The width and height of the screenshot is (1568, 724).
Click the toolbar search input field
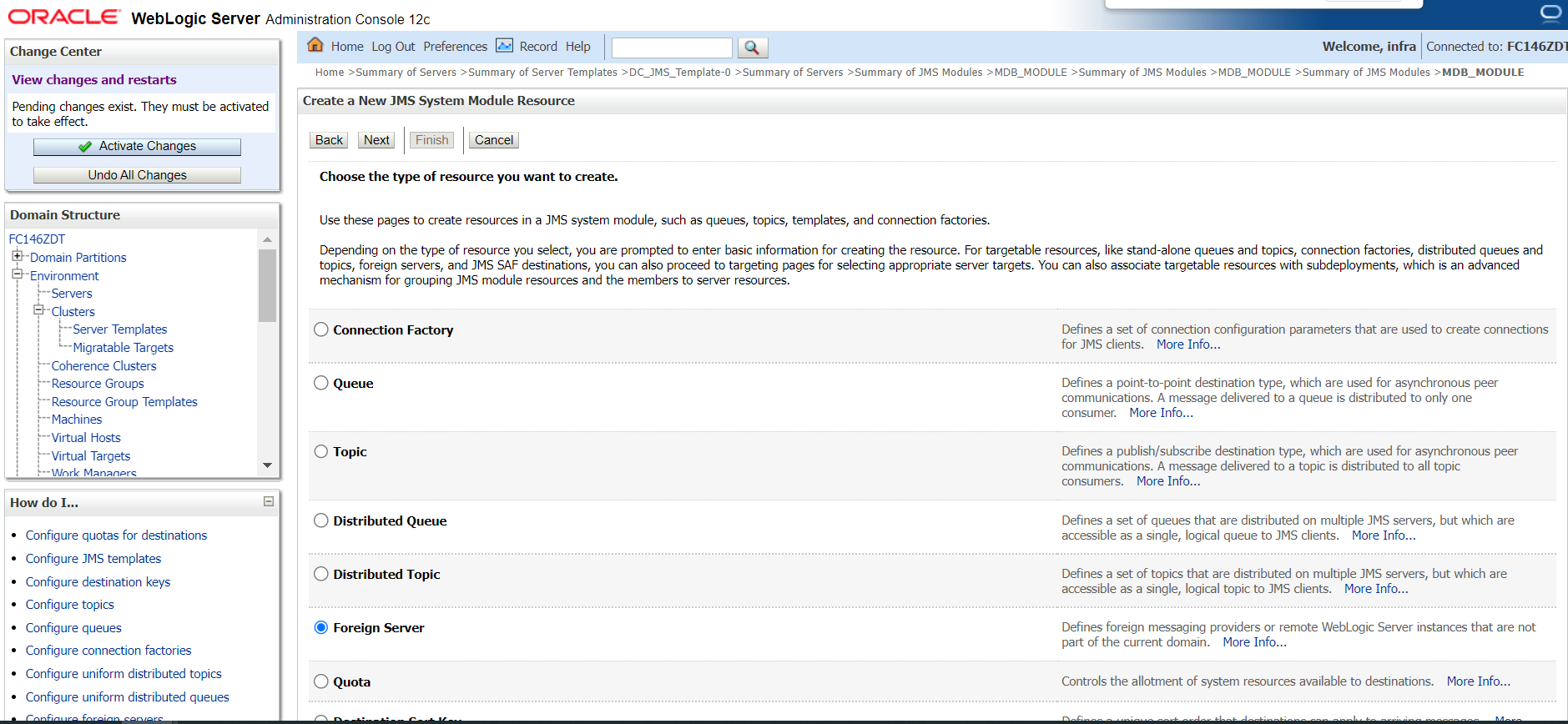672,48
